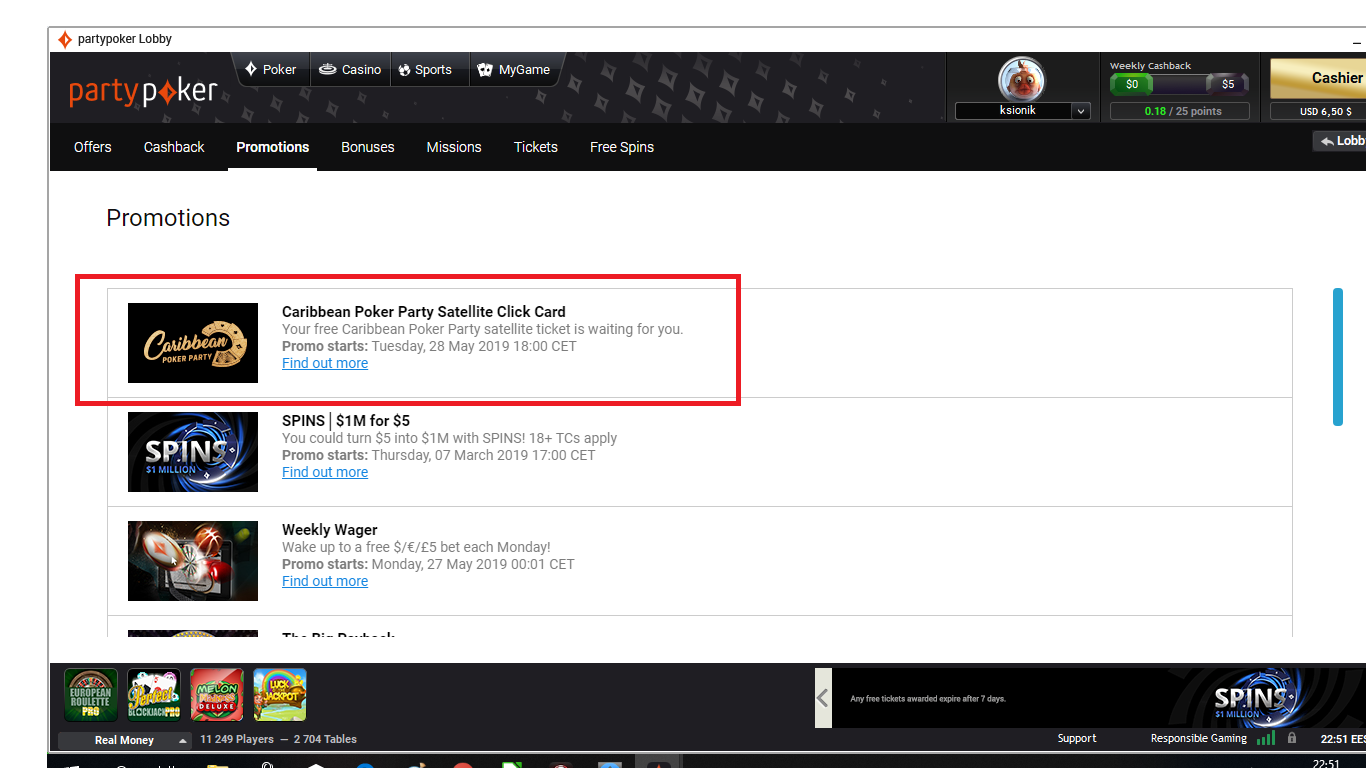Open the Real Money mode dropdown

pos(125,740)
